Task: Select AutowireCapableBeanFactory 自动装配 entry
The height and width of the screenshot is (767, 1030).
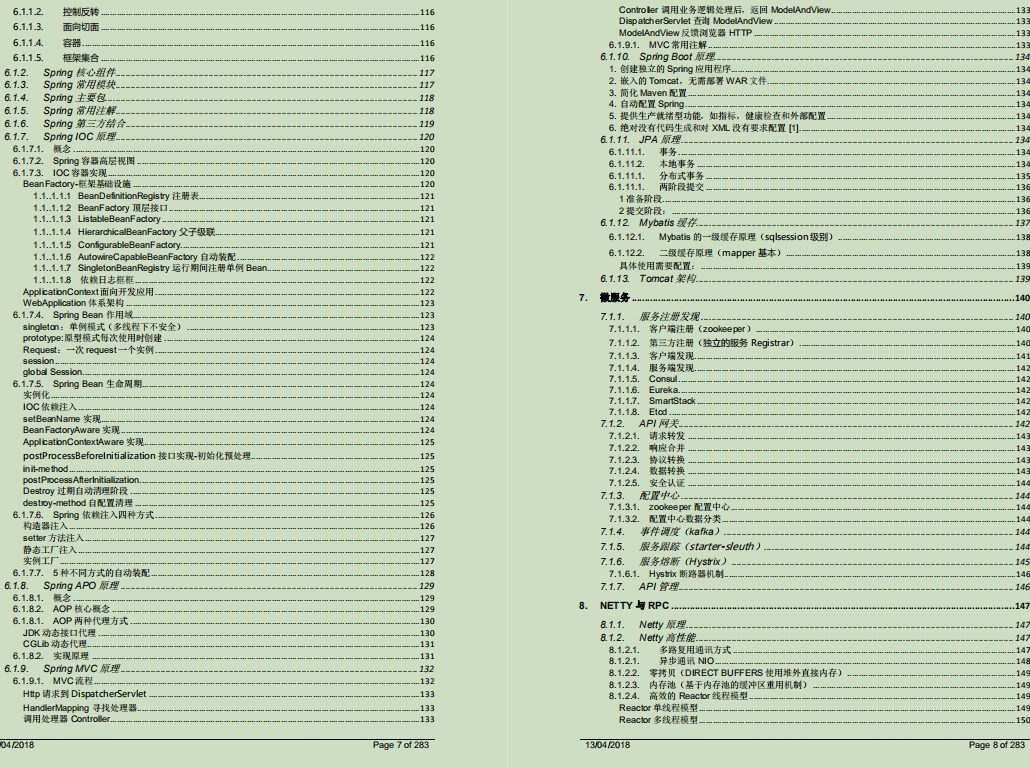Action: click(x=234, y=257)
